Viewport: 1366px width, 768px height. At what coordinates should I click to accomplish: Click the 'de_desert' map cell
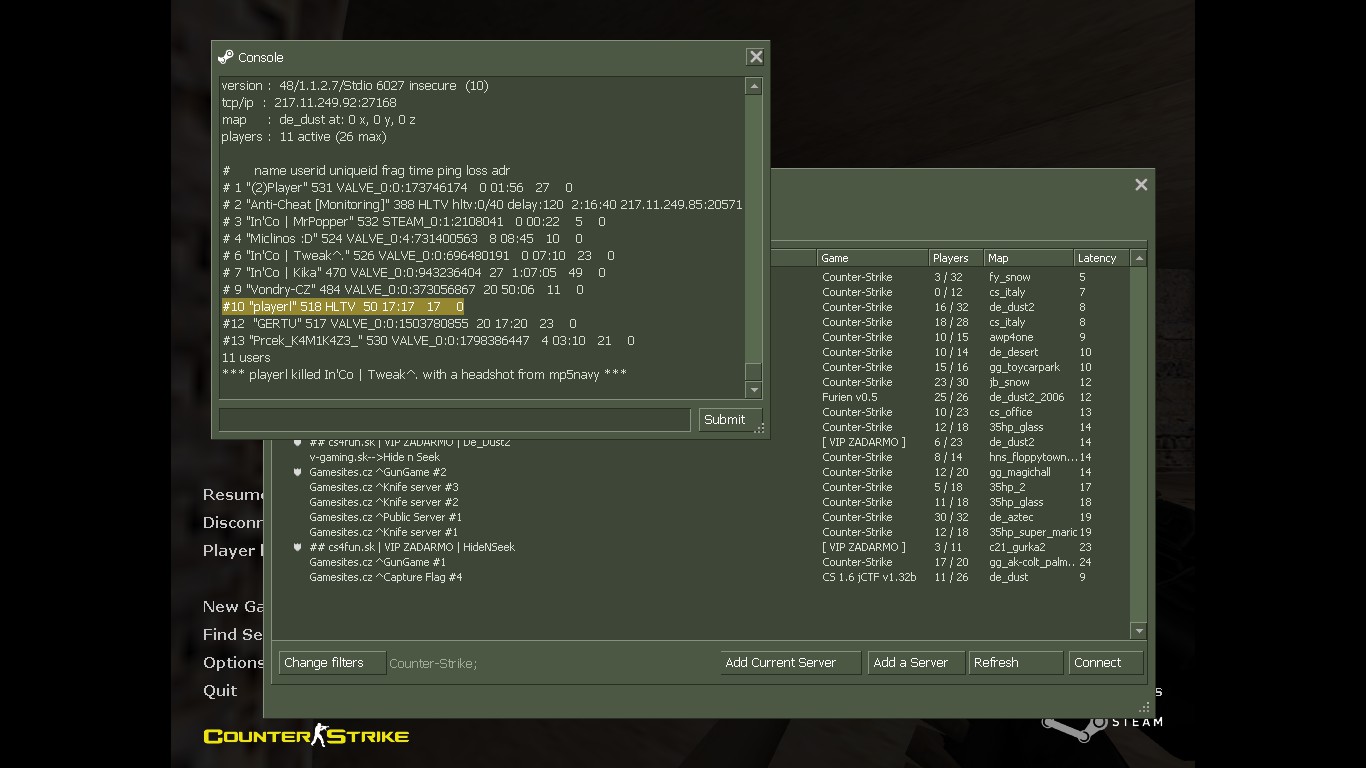click(1013, 352)
